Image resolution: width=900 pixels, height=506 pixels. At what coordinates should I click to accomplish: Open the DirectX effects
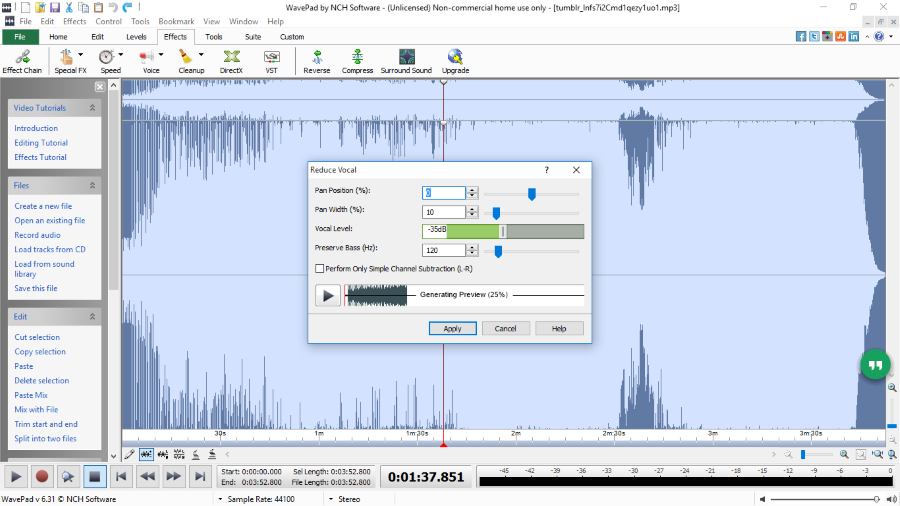[231, 61]
